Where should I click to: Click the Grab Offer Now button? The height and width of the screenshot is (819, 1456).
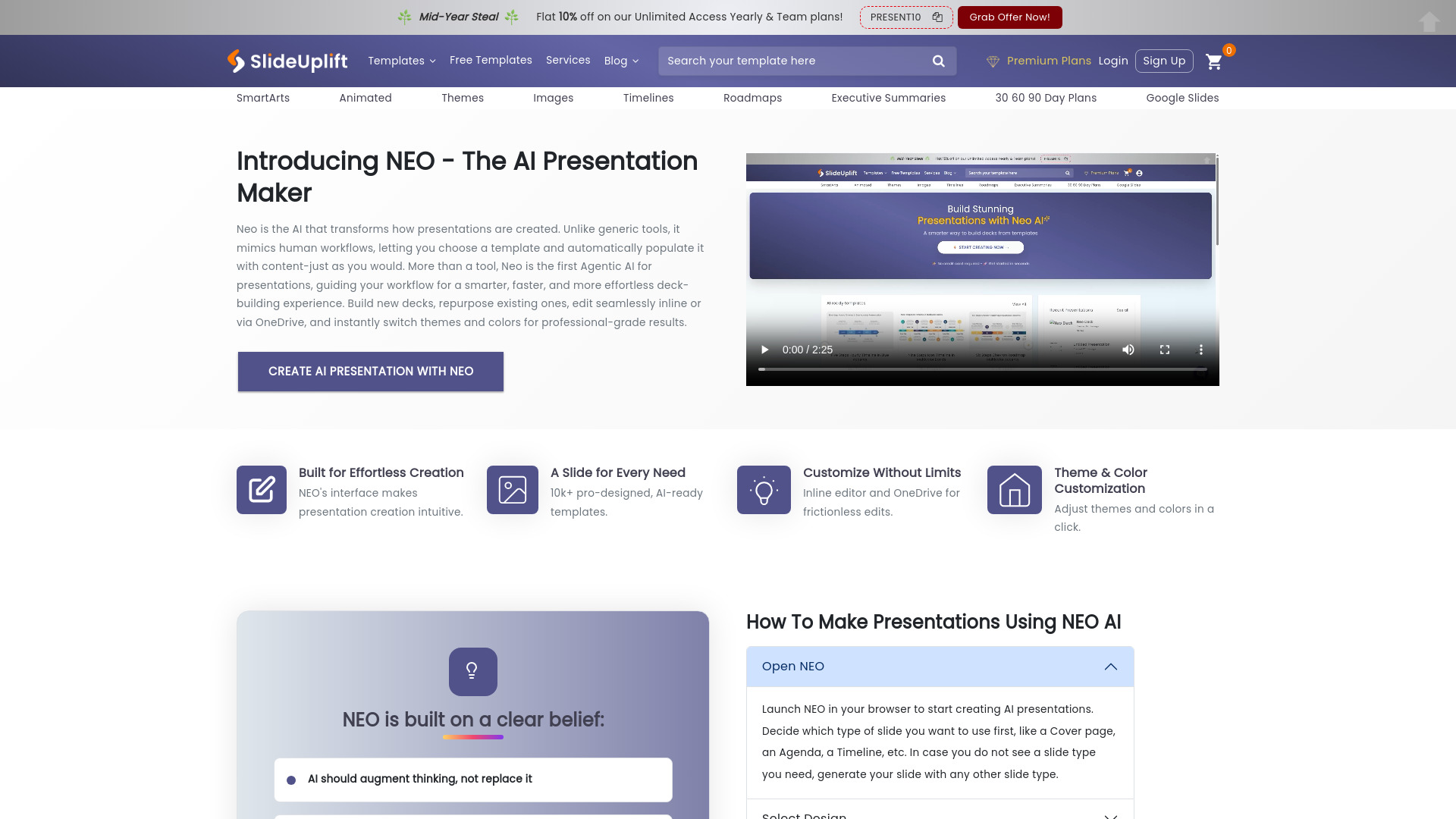(1009, 17)
